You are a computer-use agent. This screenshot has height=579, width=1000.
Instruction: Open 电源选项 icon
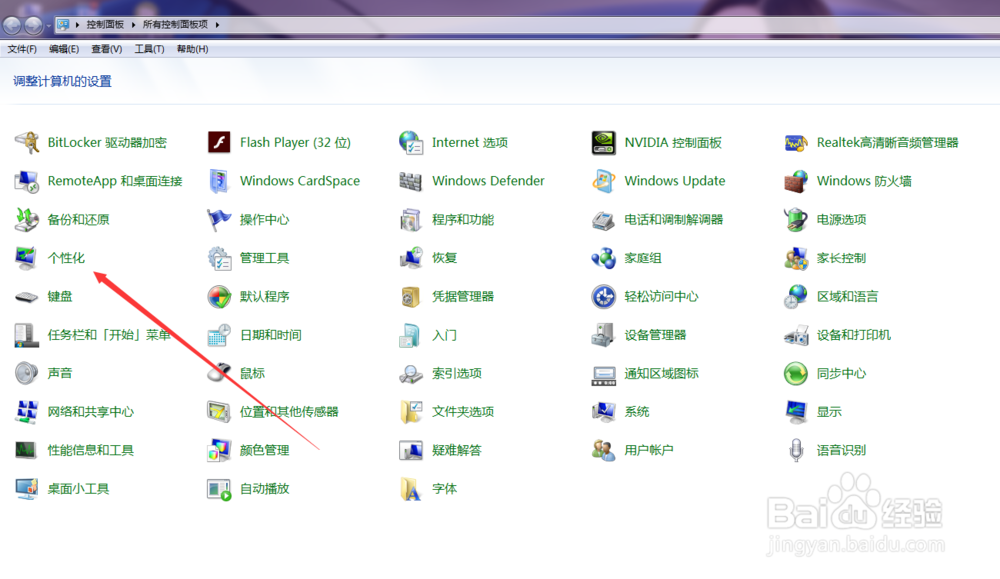796,219
